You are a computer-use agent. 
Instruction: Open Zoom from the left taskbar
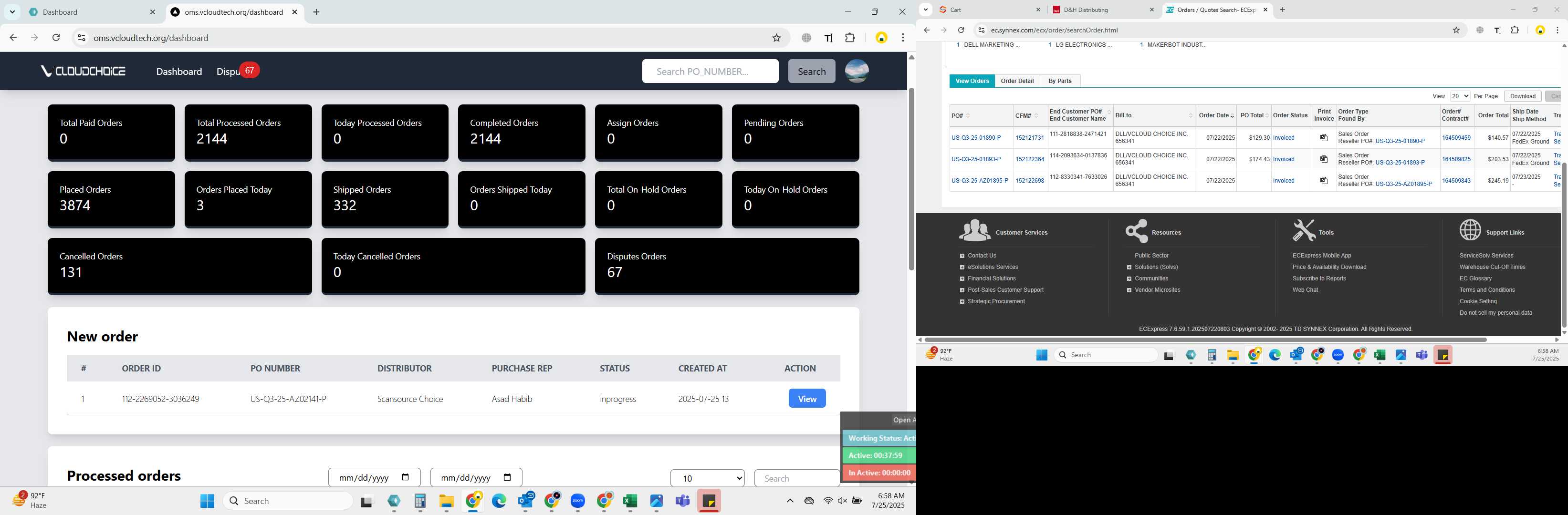578,501
